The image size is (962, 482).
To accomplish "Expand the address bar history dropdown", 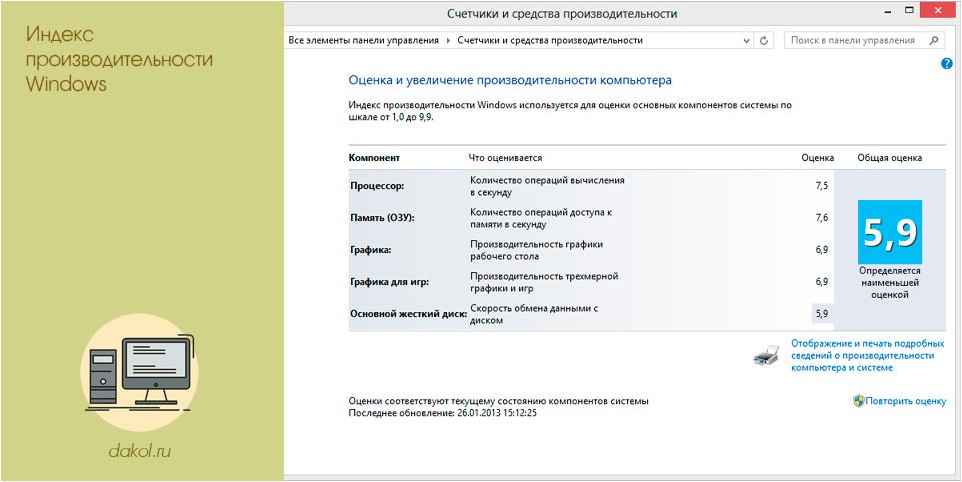I will (747, 41).
